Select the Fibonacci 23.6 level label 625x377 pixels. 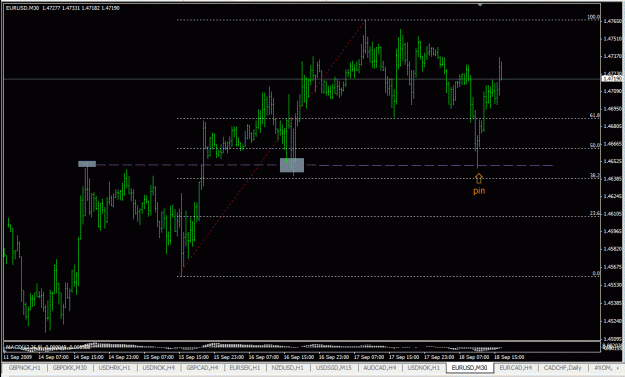[595, 214]
